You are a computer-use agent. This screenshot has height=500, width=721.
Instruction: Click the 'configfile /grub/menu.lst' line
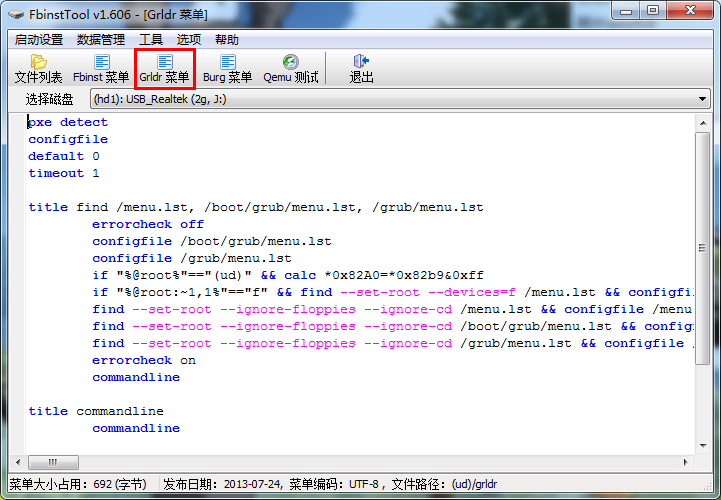click(192, 259)
